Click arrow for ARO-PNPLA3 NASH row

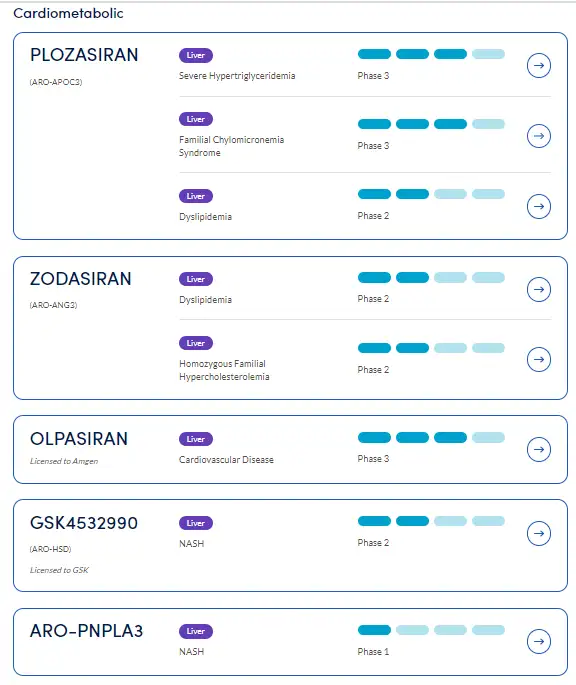tap(538, 641)
